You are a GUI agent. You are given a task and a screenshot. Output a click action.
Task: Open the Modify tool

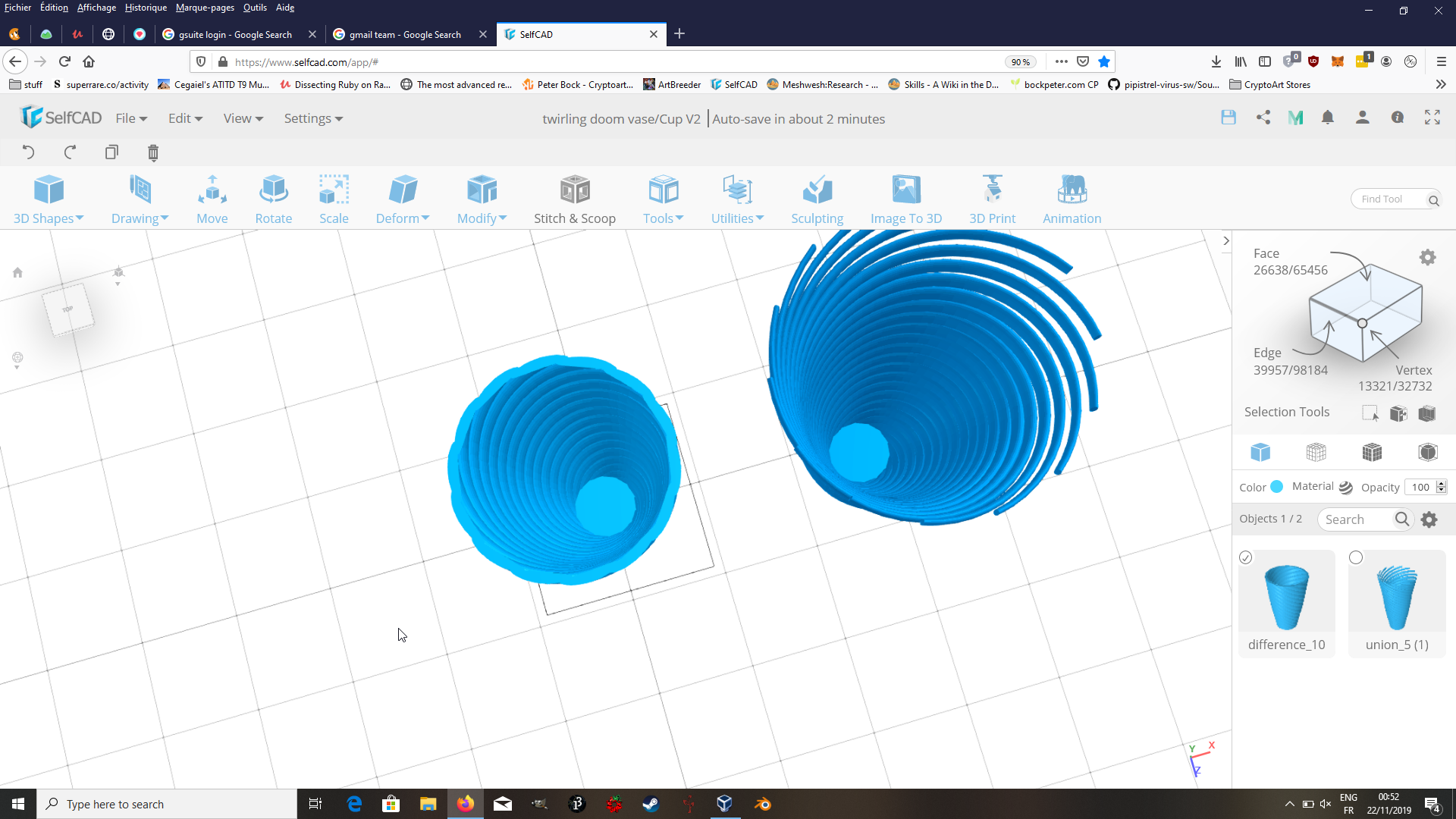(482, 199)
